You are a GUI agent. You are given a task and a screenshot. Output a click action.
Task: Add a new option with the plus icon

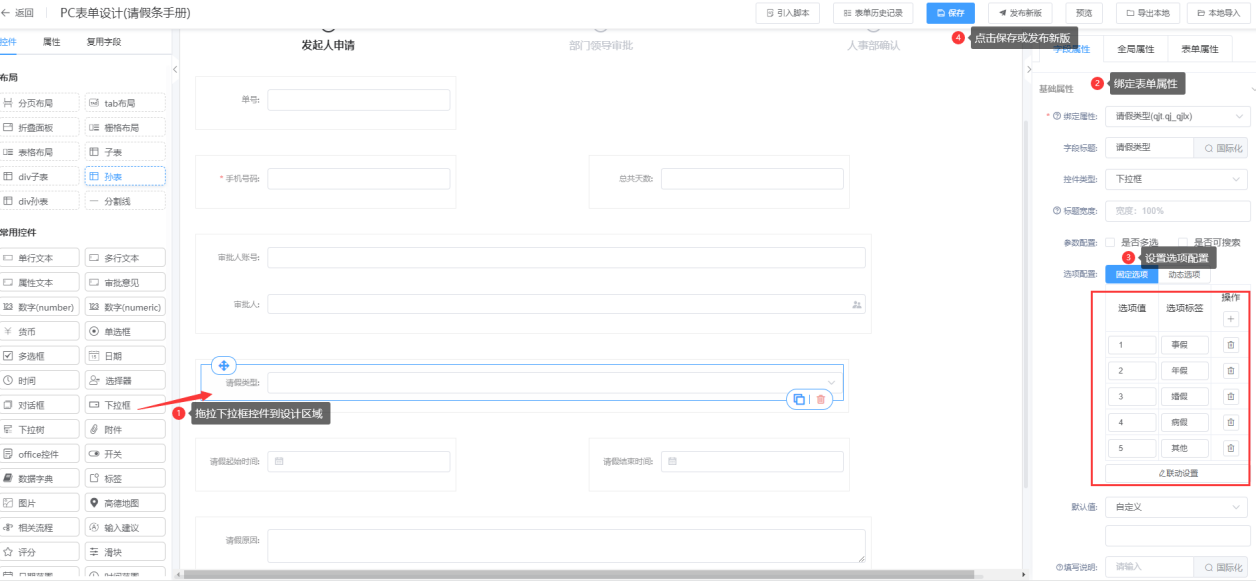1230,319
